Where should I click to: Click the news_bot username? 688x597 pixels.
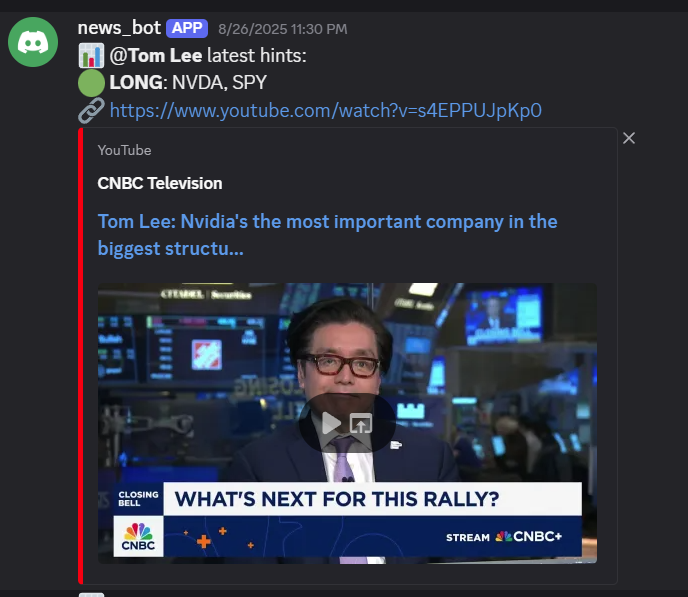click(119, 28)
